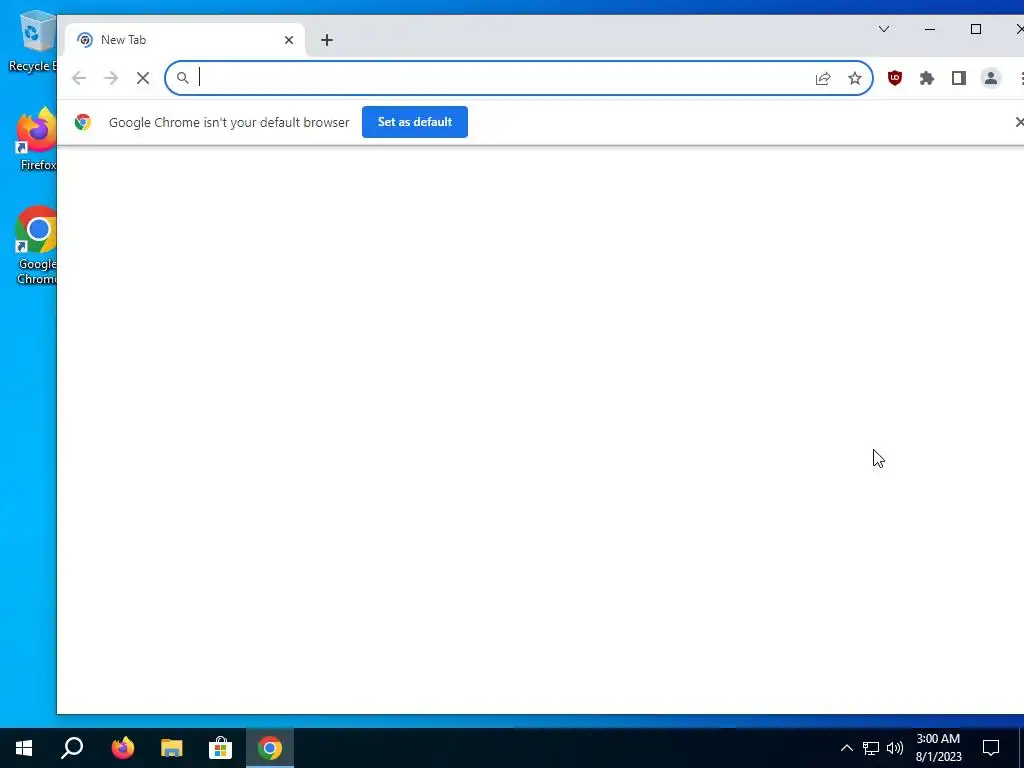The height and width of the screenshot is (768, 1024).
Task: Expand the tab search chevron
Action: [x=884, y=29]
